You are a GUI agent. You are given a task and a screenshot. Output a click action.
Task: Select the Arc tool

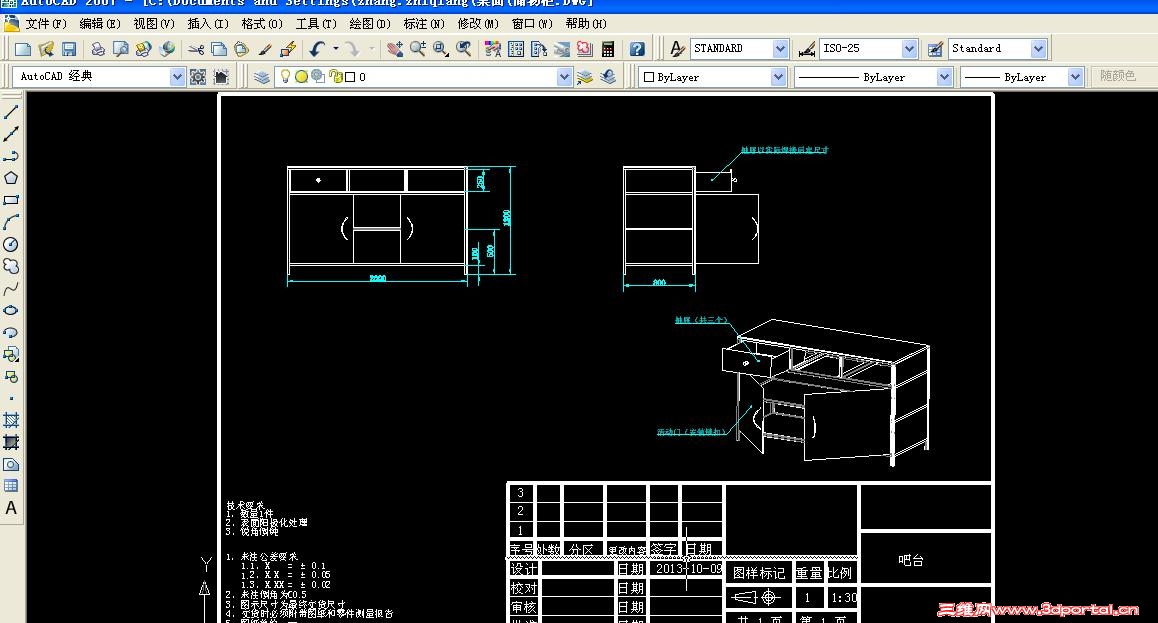(11, 222)
